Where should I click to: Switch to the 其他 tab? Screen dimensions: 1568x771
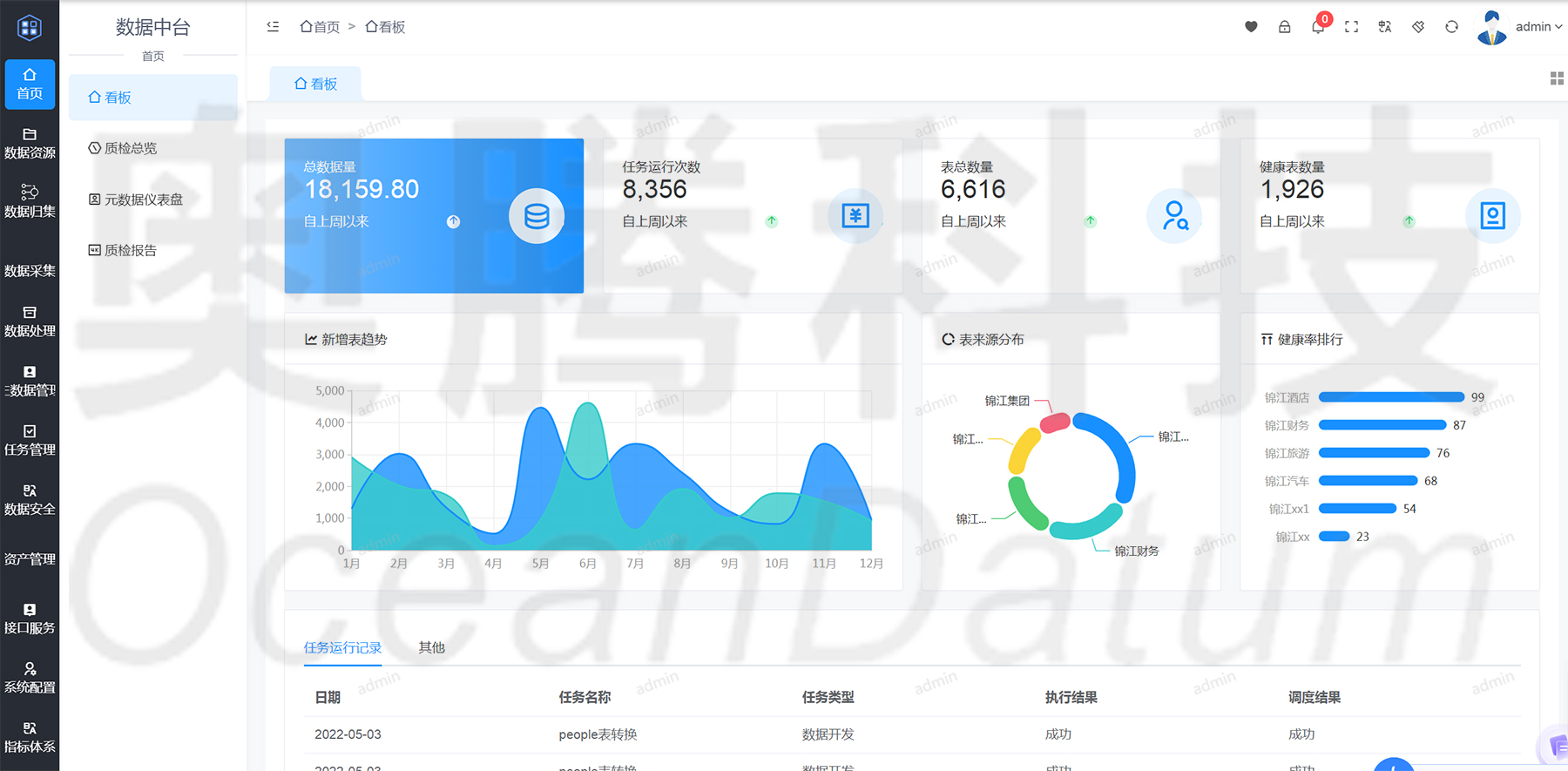point(431,647)
